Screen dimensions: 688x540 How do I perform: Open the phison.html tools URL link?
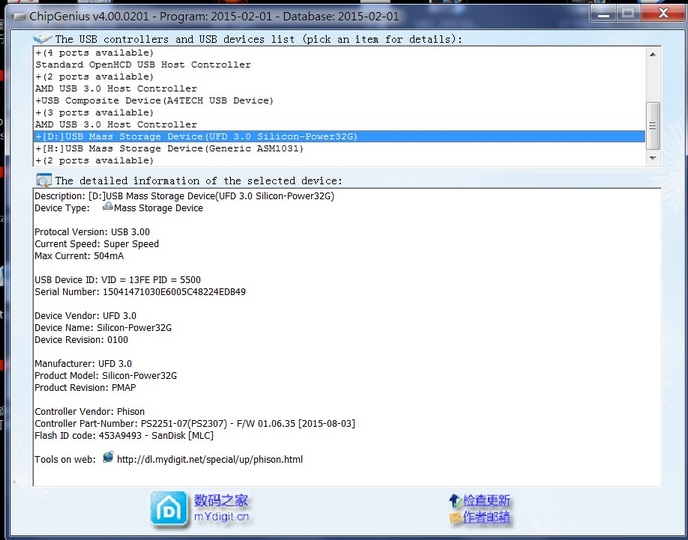click(210, 459)
